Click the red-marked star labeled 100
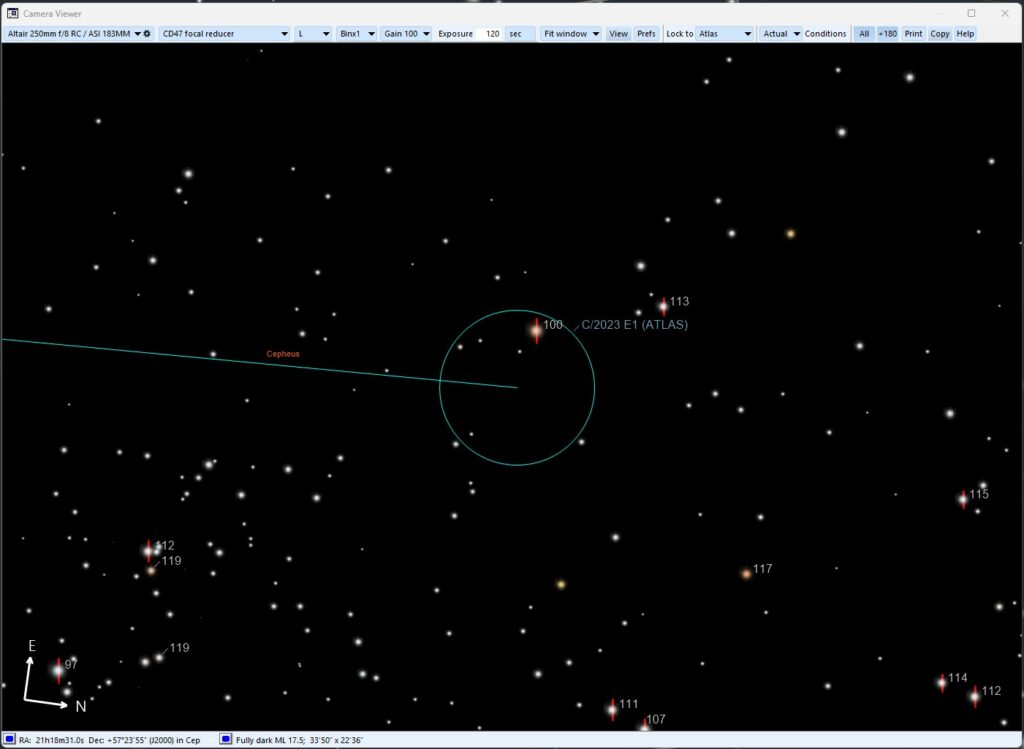This screenshot has width=1024, height=749. [x=536, y=329]
